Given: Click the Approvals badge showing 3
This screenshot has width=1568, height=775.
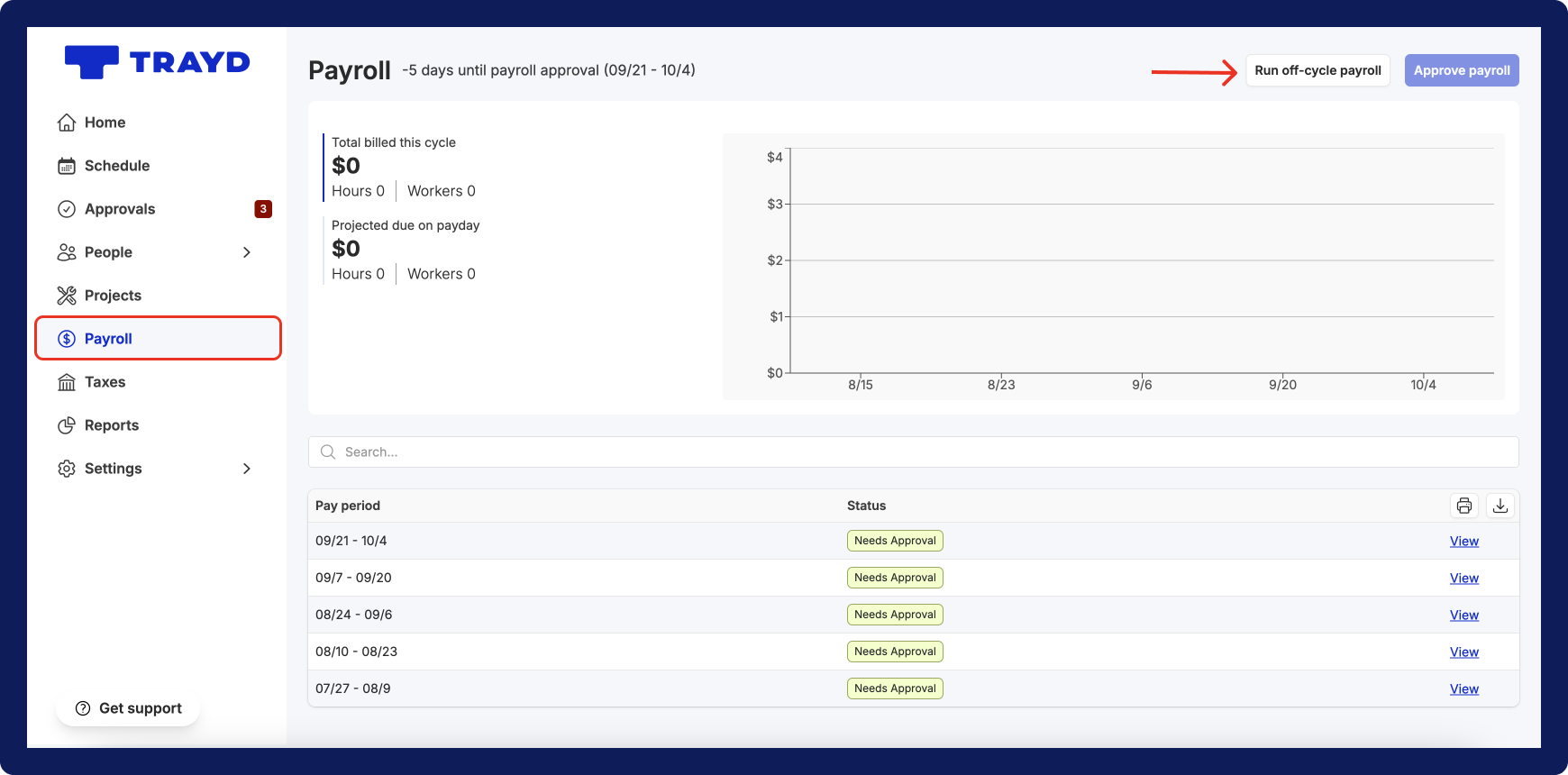Looking at the screenshot, I should (x=263, y=209).
